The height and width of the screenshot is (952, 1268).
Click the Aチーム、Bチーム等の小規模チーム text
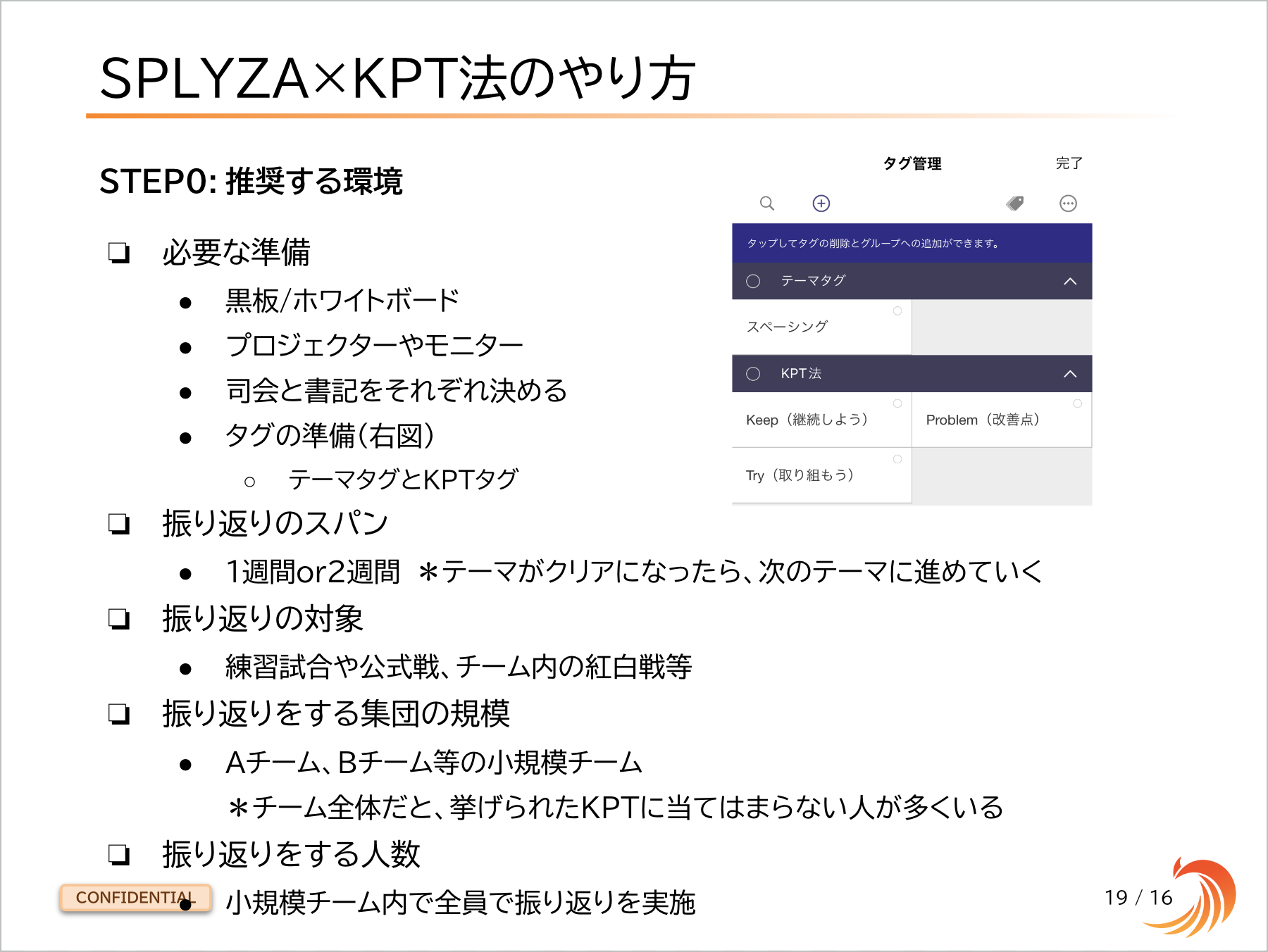(434, 763)
